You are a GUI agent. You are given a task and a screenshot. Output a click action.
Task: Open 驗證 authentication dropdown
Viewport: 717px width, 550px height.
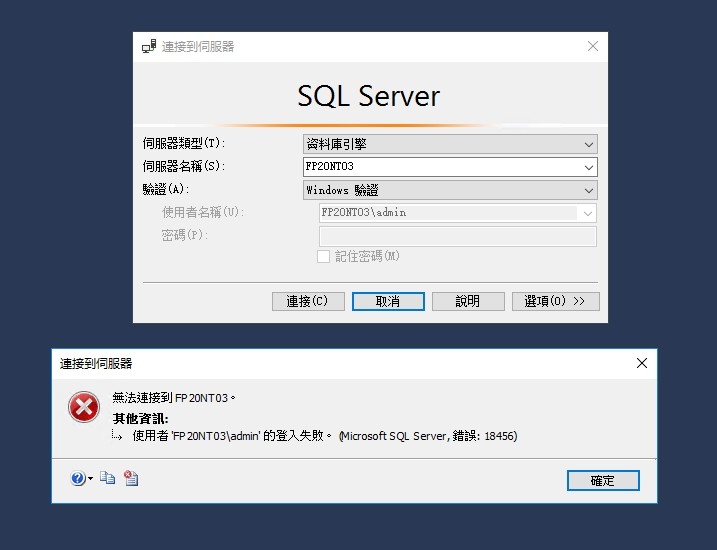click(450, 190)
